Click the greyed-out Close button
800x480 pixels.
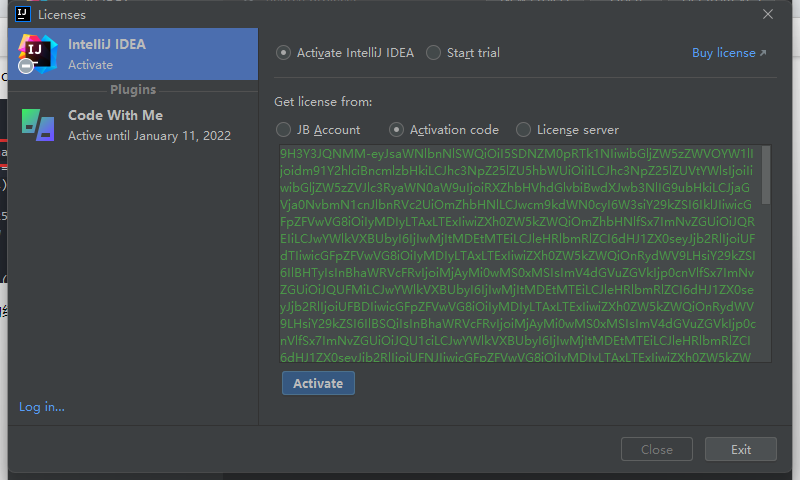point(657,449)
